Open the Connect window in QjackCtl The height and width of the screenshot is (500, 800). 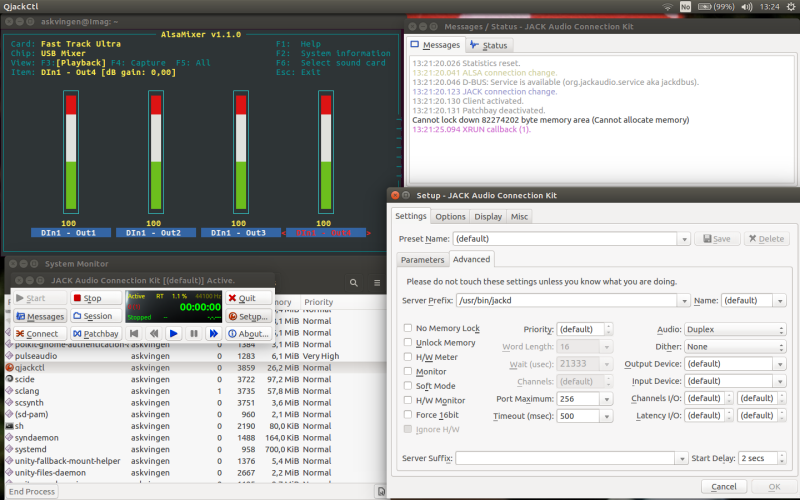(39, 333)
